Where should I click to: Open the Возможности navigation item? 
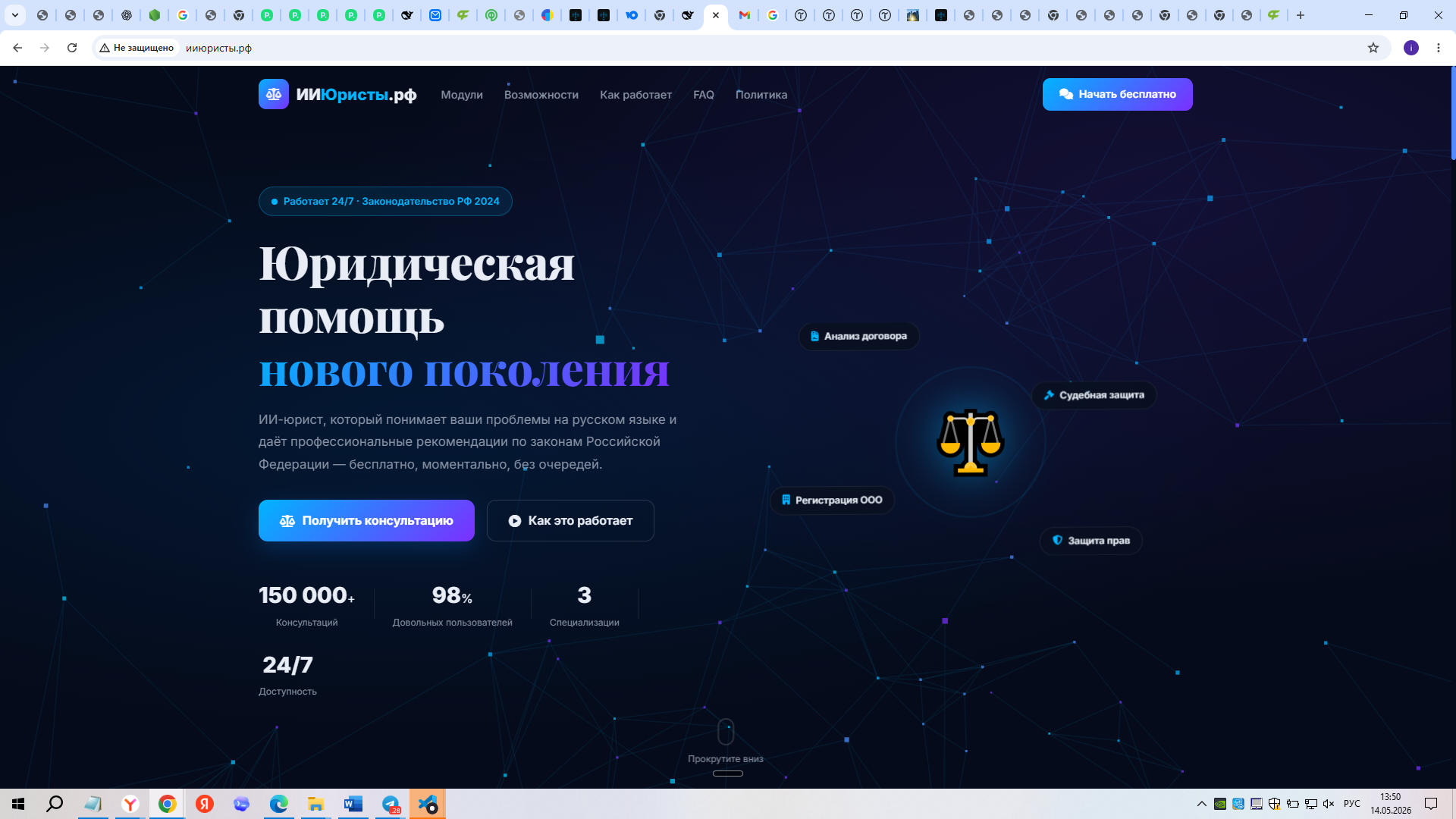coord(541,95)
